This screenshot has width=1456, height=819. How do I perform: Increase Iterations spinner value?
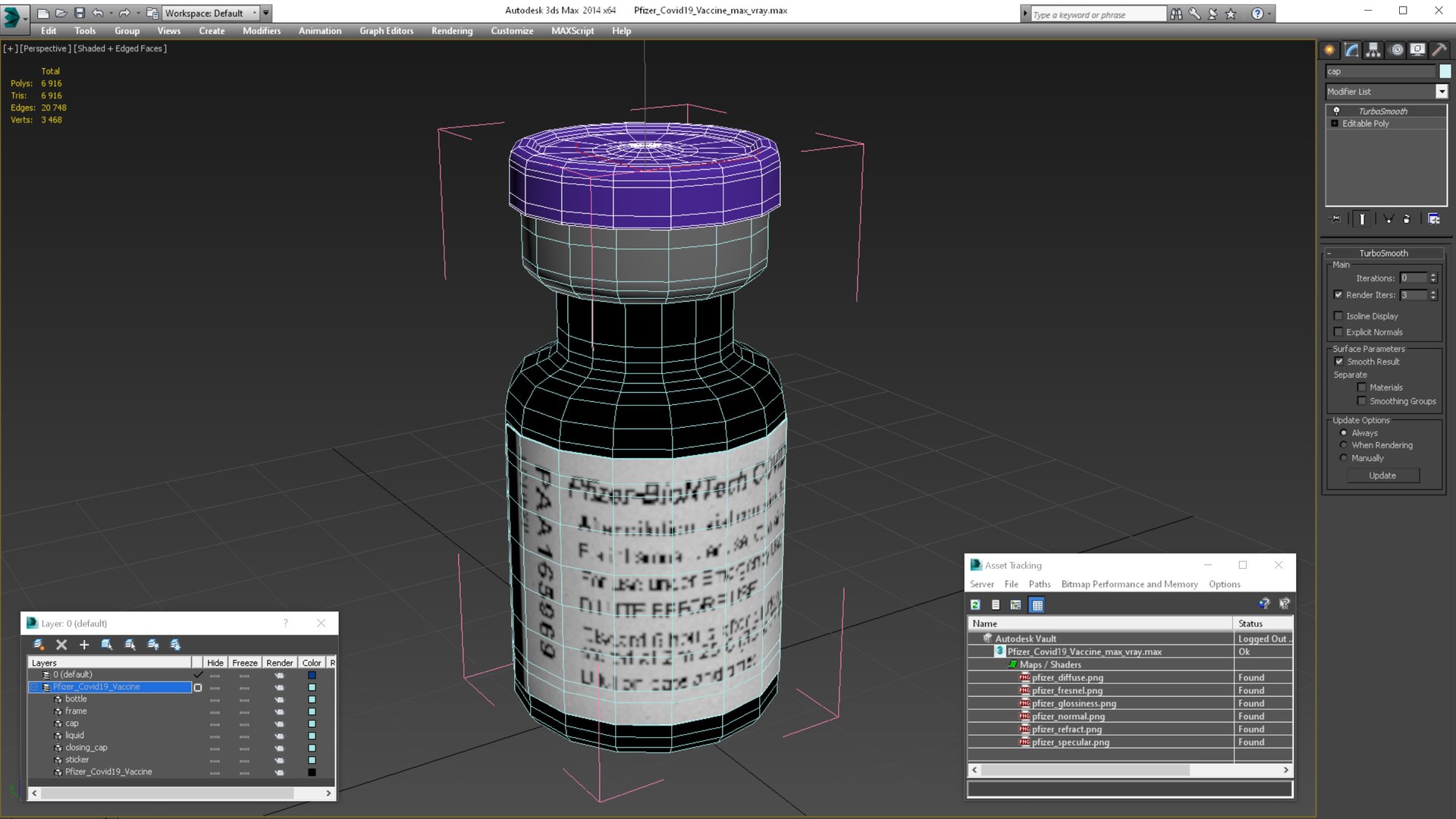[1433, 275]
